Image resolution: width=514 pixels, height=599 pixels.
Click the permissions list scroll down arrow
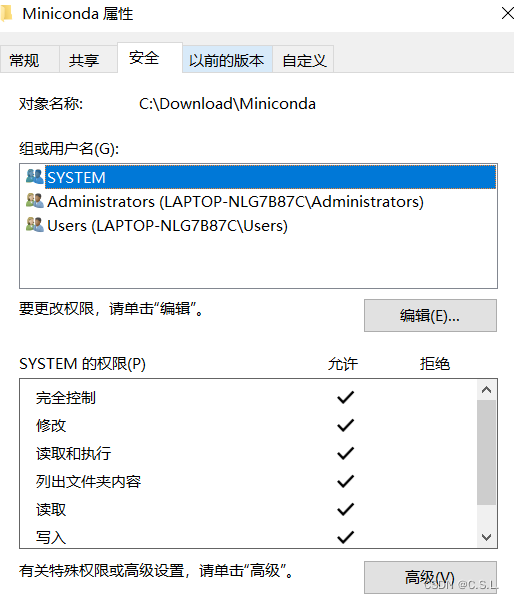486,537
